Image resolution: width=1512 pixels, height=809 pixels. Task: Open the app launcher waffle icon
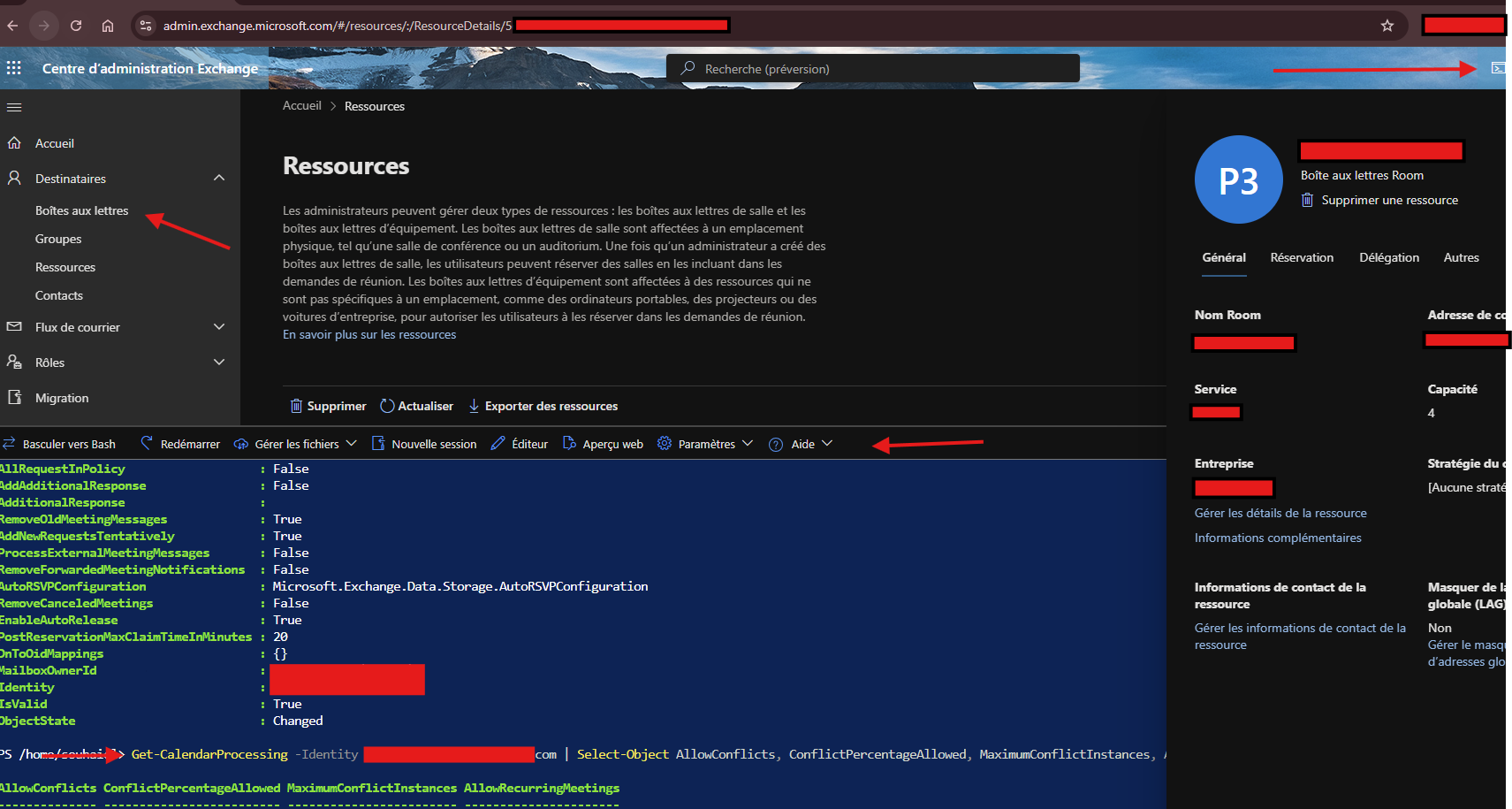[14, 68]
